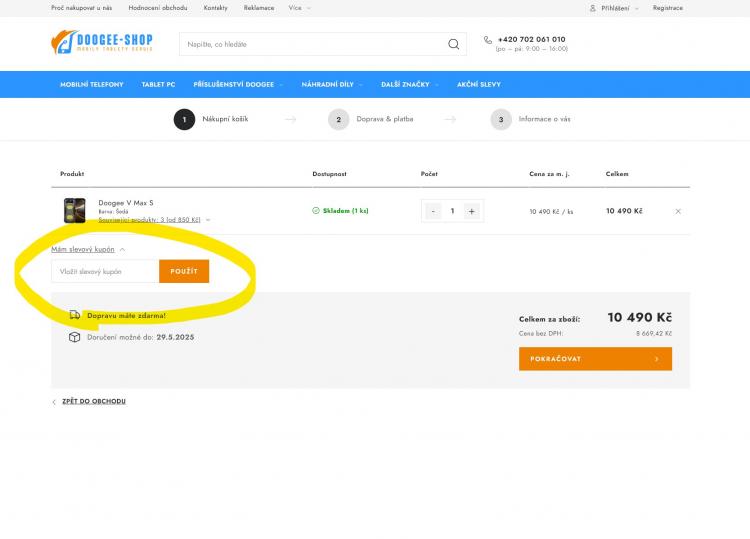Click the step 2 Doprava & platba circle
Viewport: 750px width, 539px height.
coord(339,120)
